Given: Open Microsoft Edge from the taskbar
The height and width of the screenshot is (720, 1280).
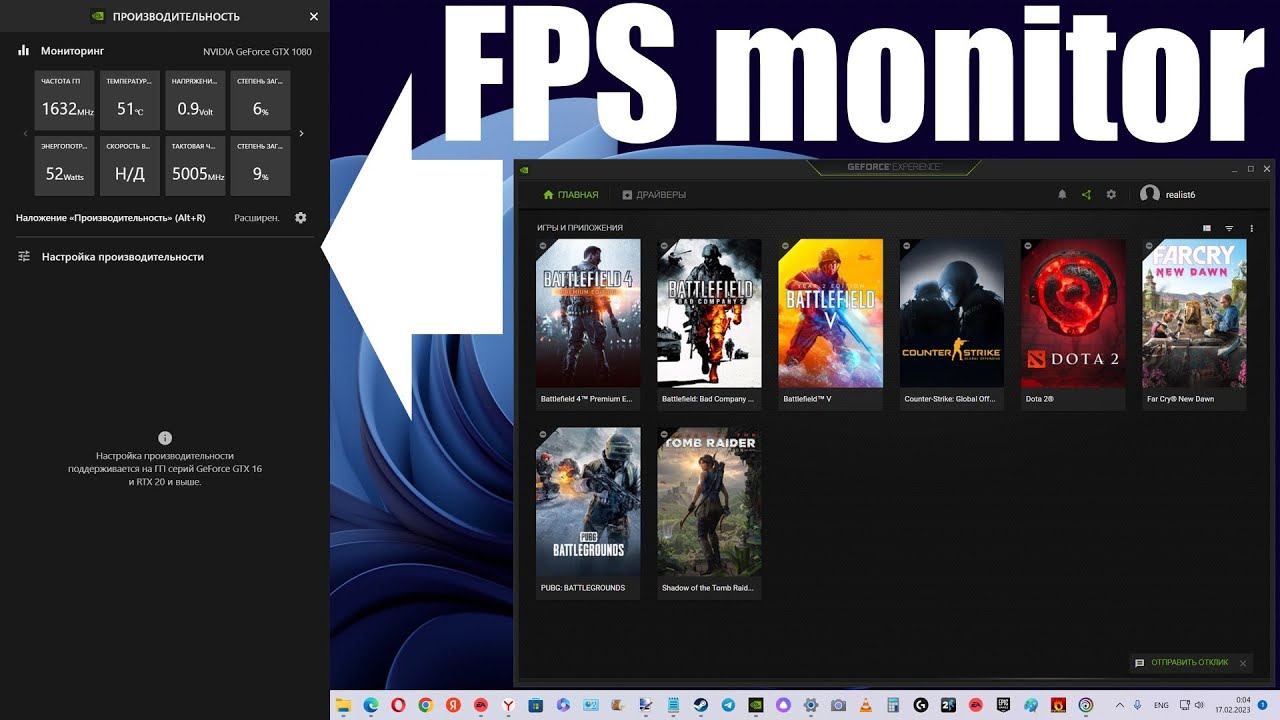Looking at the screenshot, I should click(371, 705).
